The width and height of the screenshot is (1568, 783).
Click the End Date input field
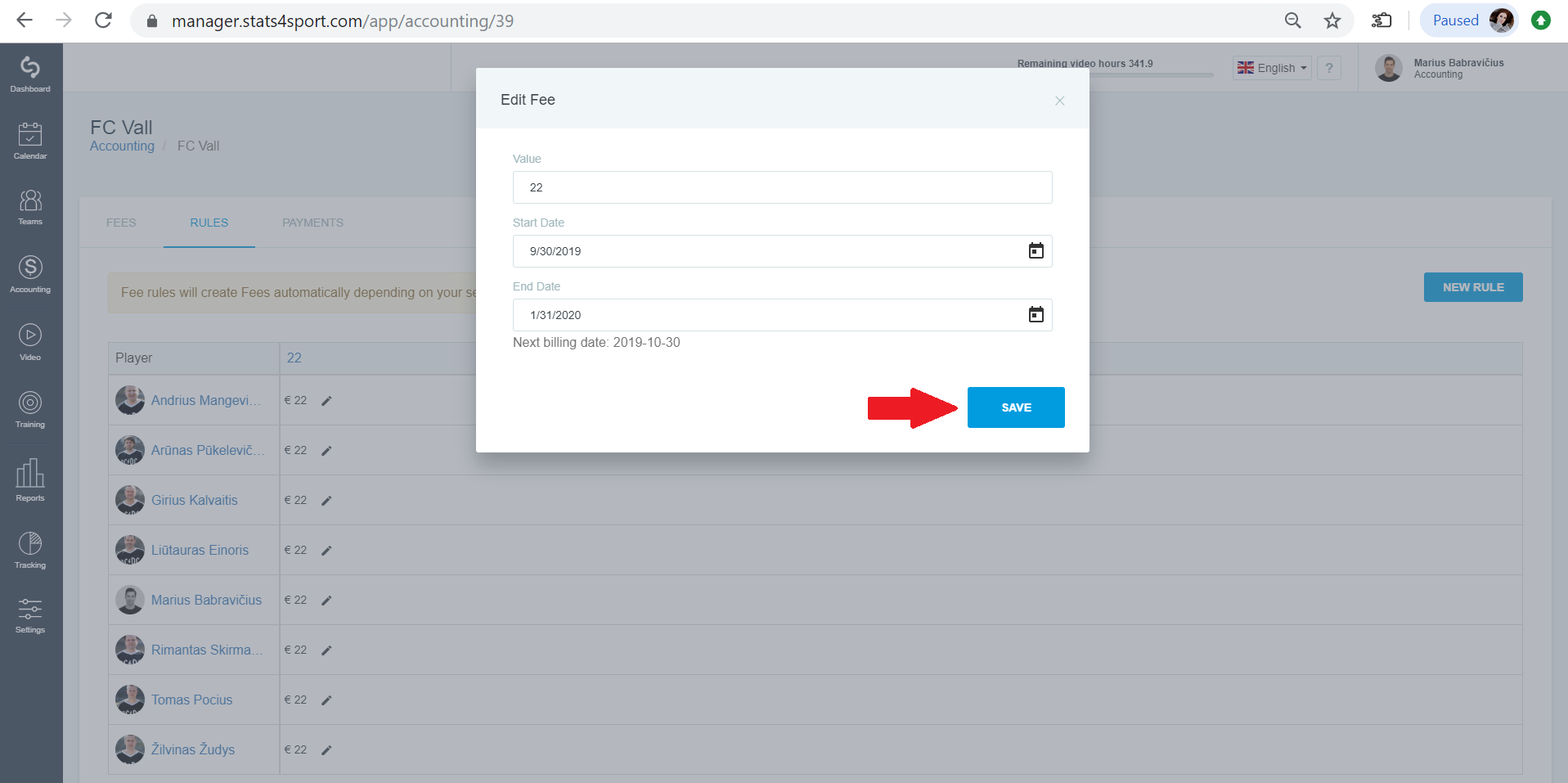[x=782, y=315]
